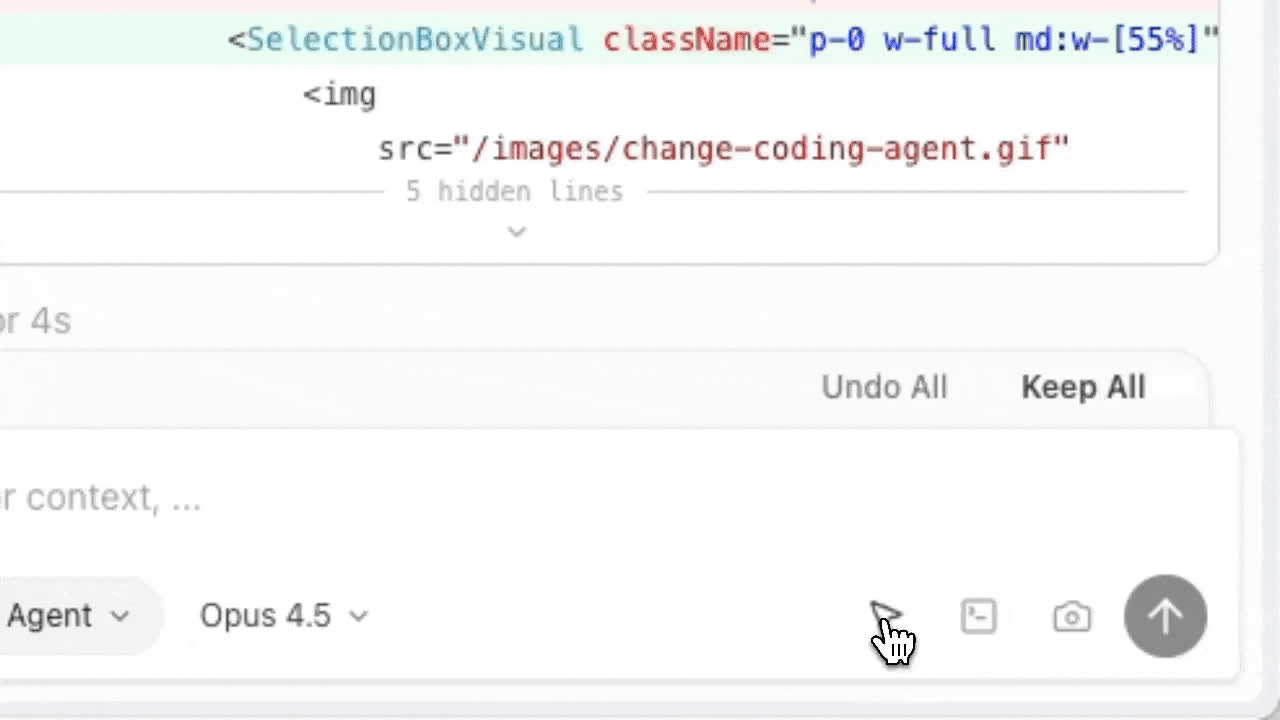
Task: Click the SelectionBoxVisual component name
Action: pyautogui.click(x=414, y=39)
